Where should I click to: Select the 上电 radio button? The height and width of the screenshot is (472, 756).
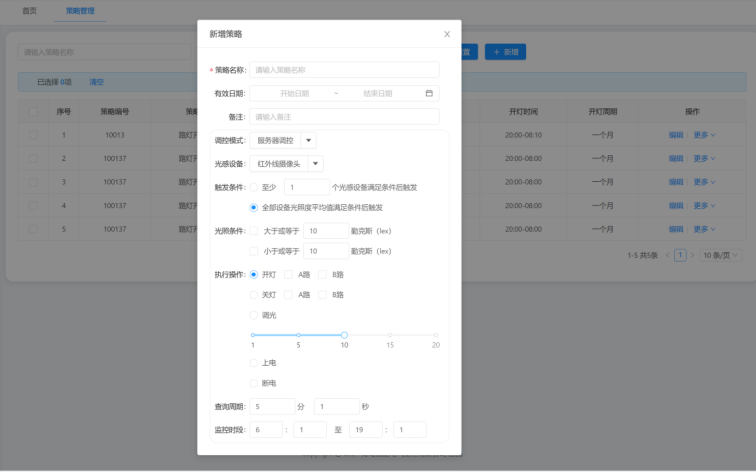point(254,363)
